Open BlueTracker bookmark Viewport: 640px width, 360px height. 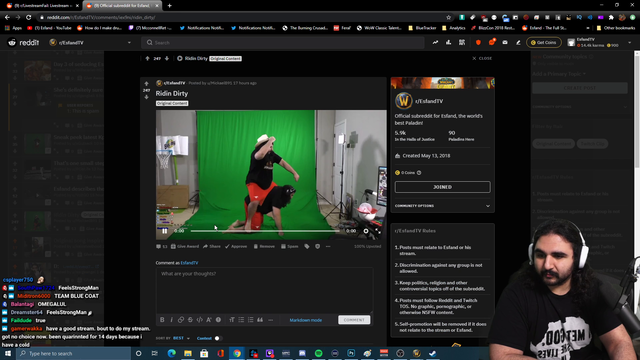[x=422, y=28]
